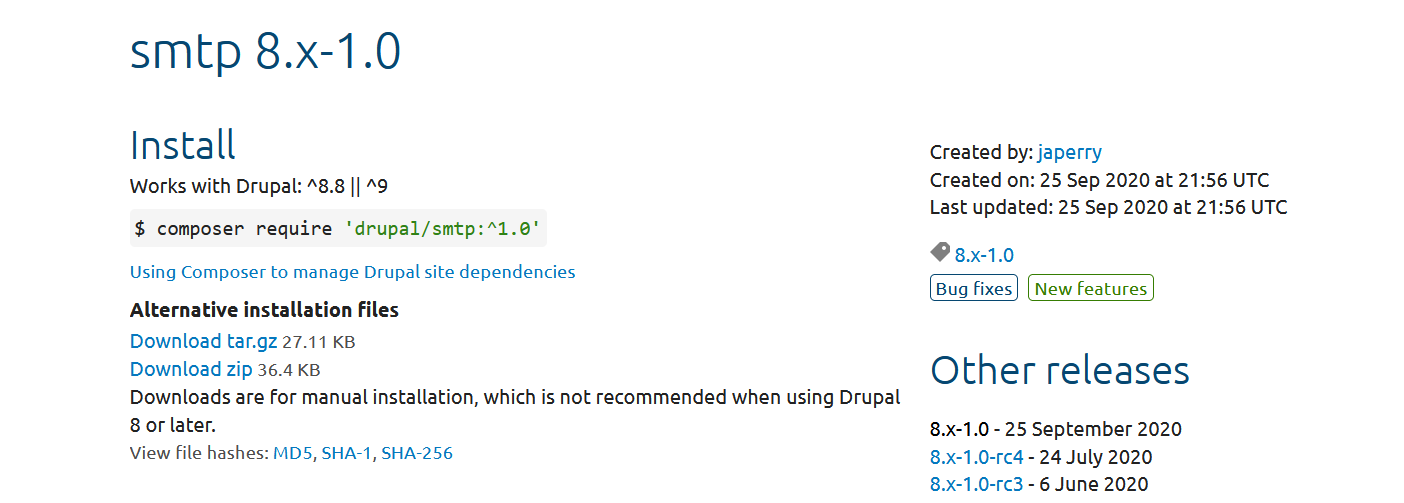Screen dimensions: 1404x503
Task: Open the 8.x-1.0-rc4 release
Action: tap(976, 457)
